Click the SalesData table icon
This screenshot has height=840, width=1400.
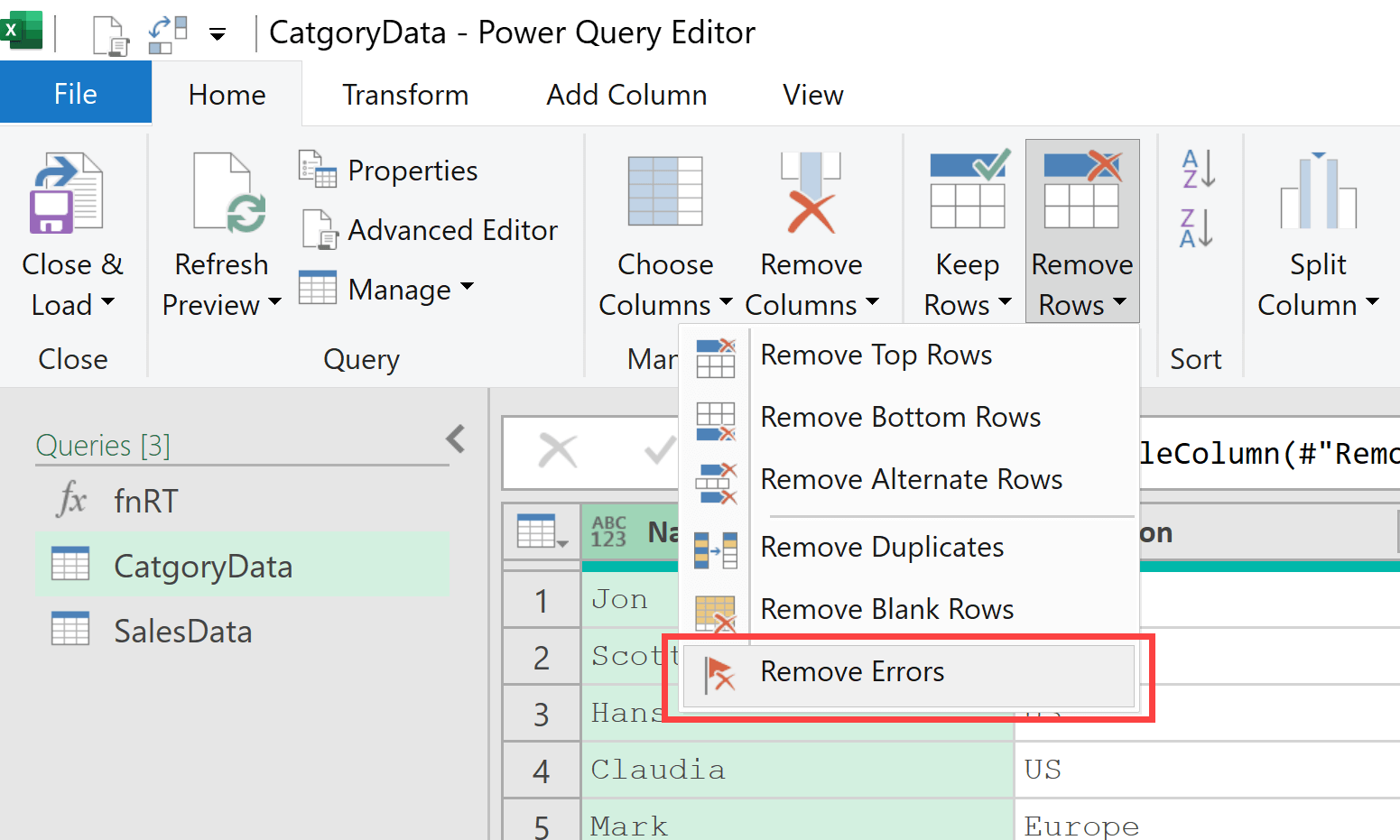(x=70, y=629)
